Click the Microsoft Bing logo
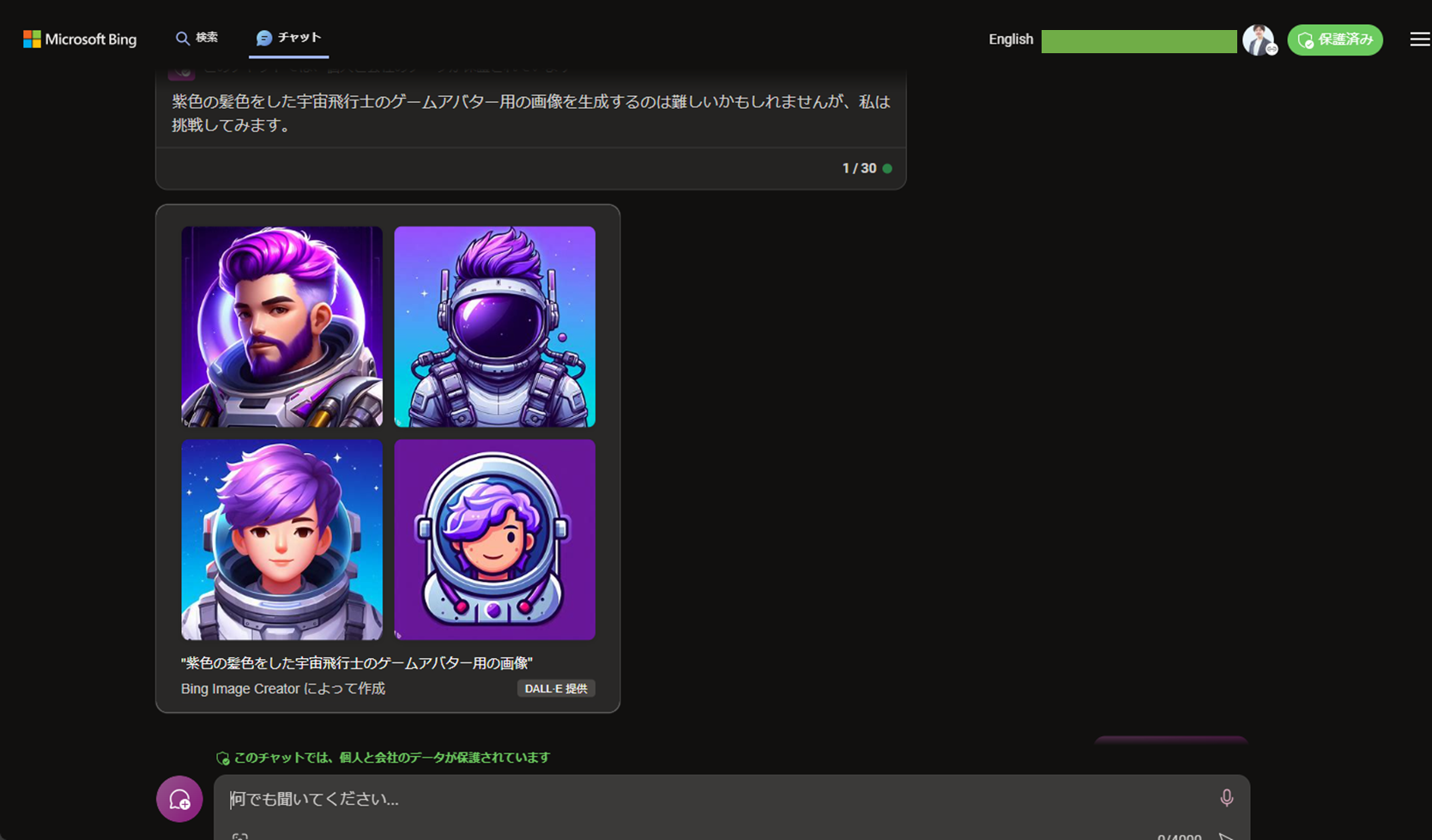The width and height of the screenshot is (1432, 840). (x=80, y=39)
